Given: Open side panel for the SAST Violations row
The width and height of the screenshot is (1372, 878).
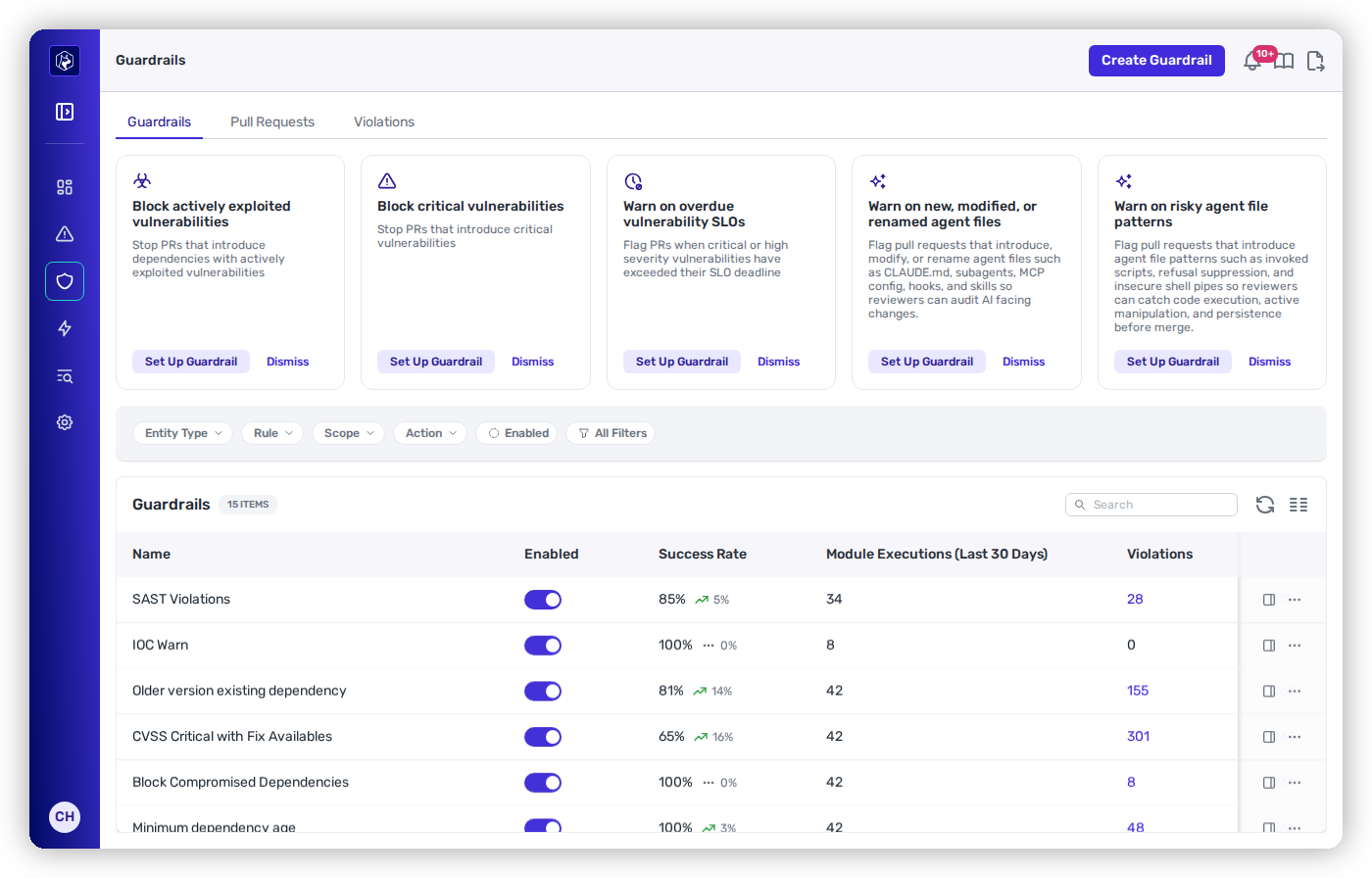Looking at the screenshot, I should pyautogui.click(x=1269, y=600).
